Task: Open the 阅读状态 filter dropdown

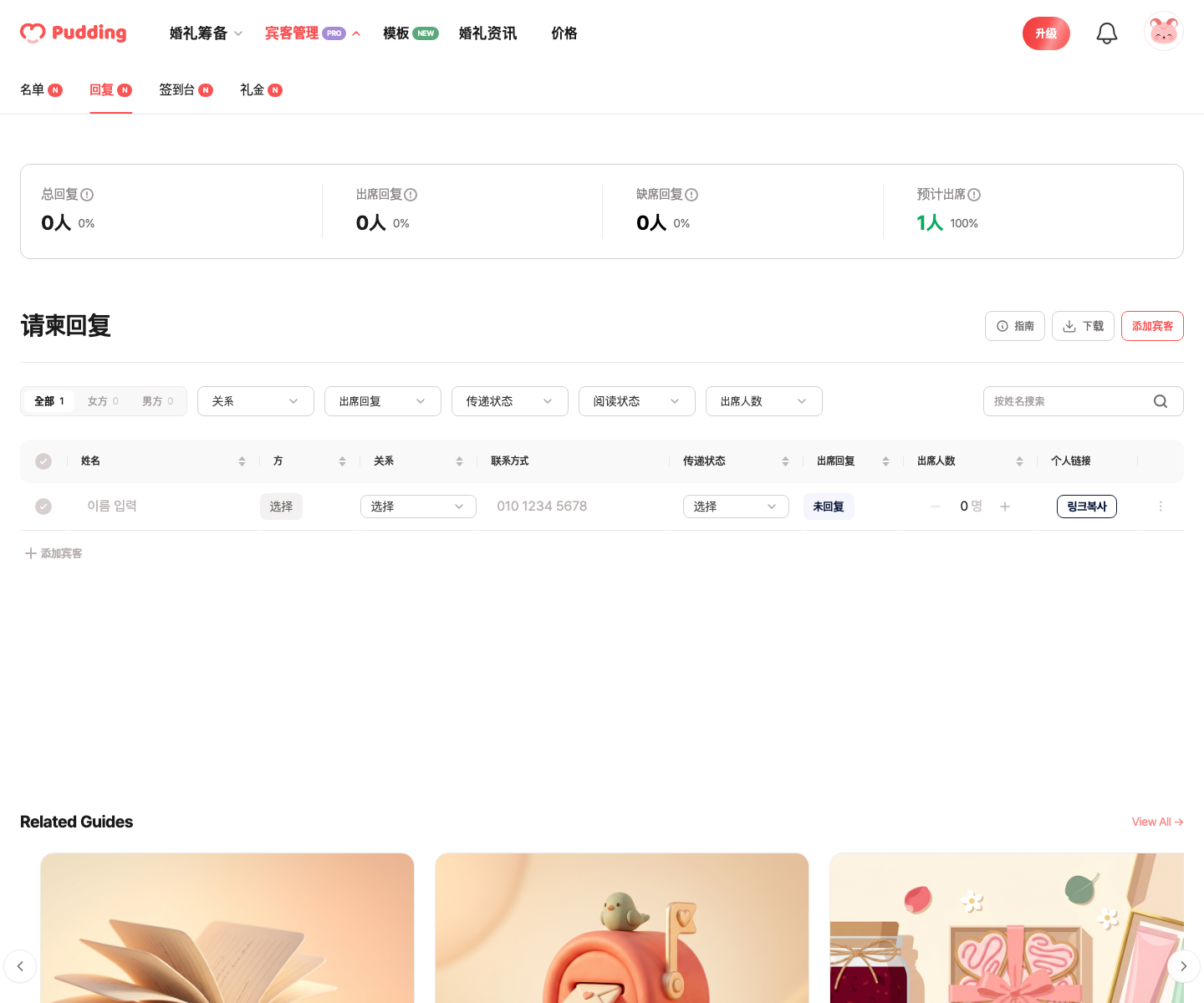Action: (x=637, y=401)
